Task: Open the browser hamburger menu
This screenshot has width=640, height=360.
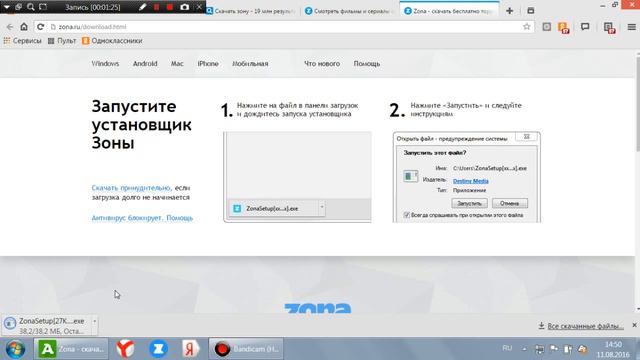Action: click(x=631, y=27)
